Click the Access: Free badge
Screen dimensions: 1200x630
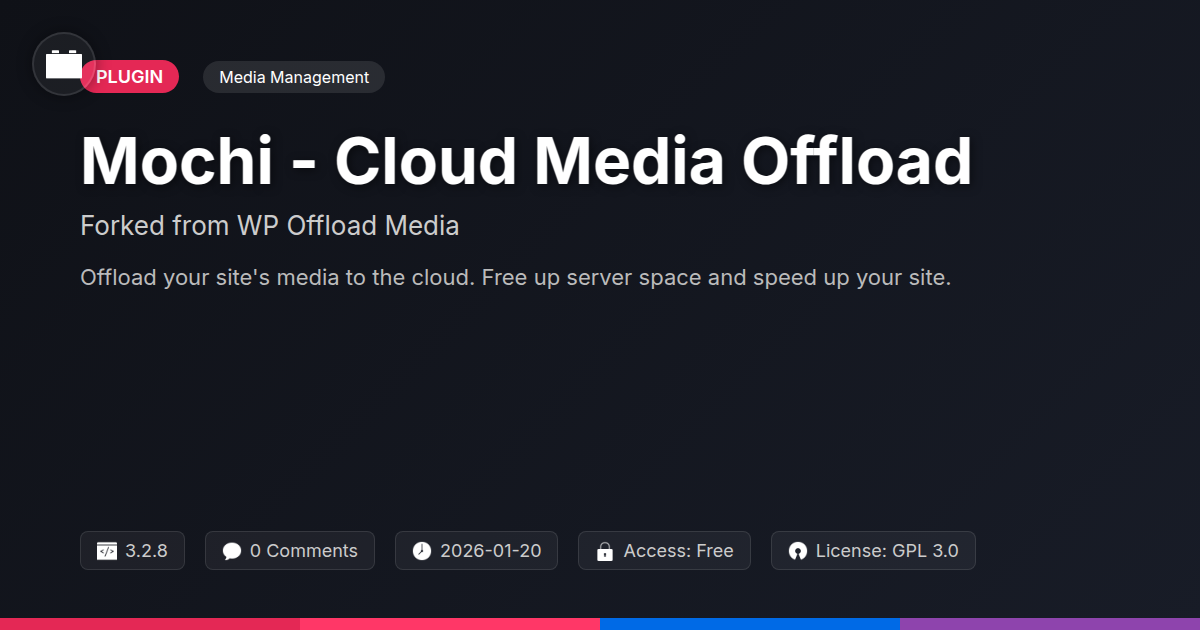(x=664, y=551)
